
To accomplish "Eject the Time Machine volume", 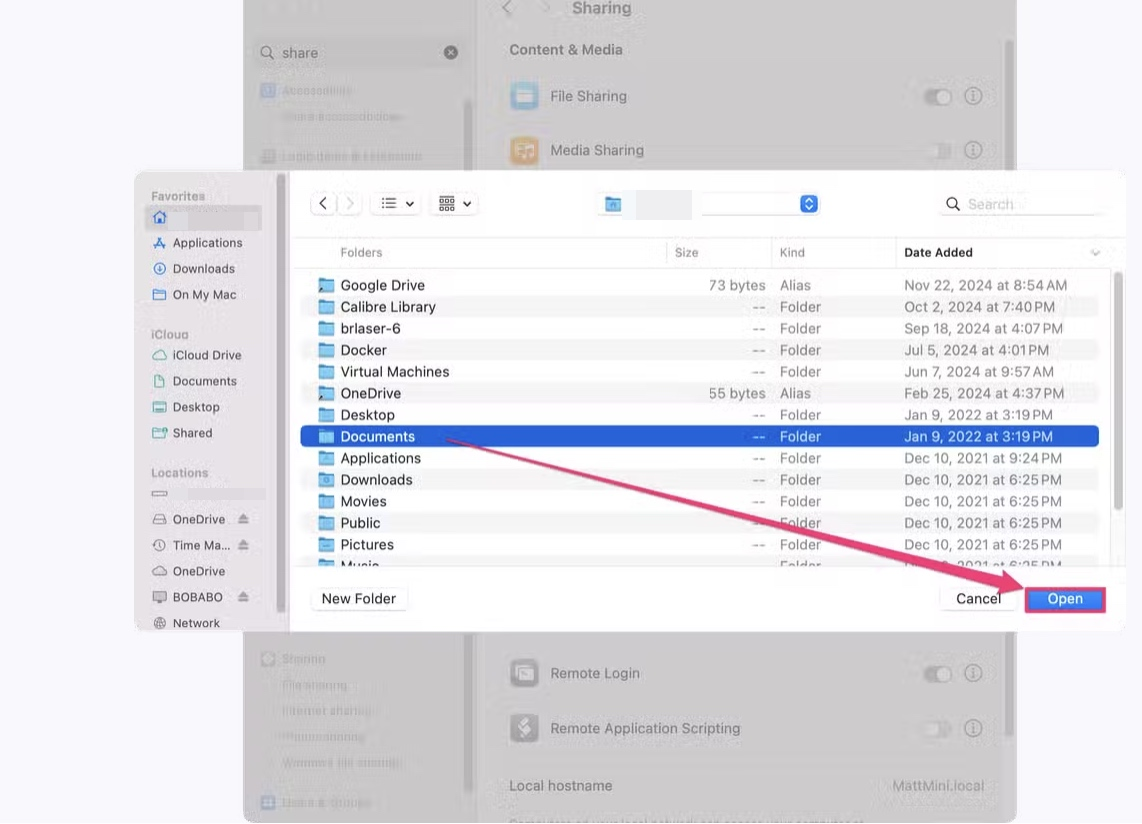I will [x=243, y=546].
